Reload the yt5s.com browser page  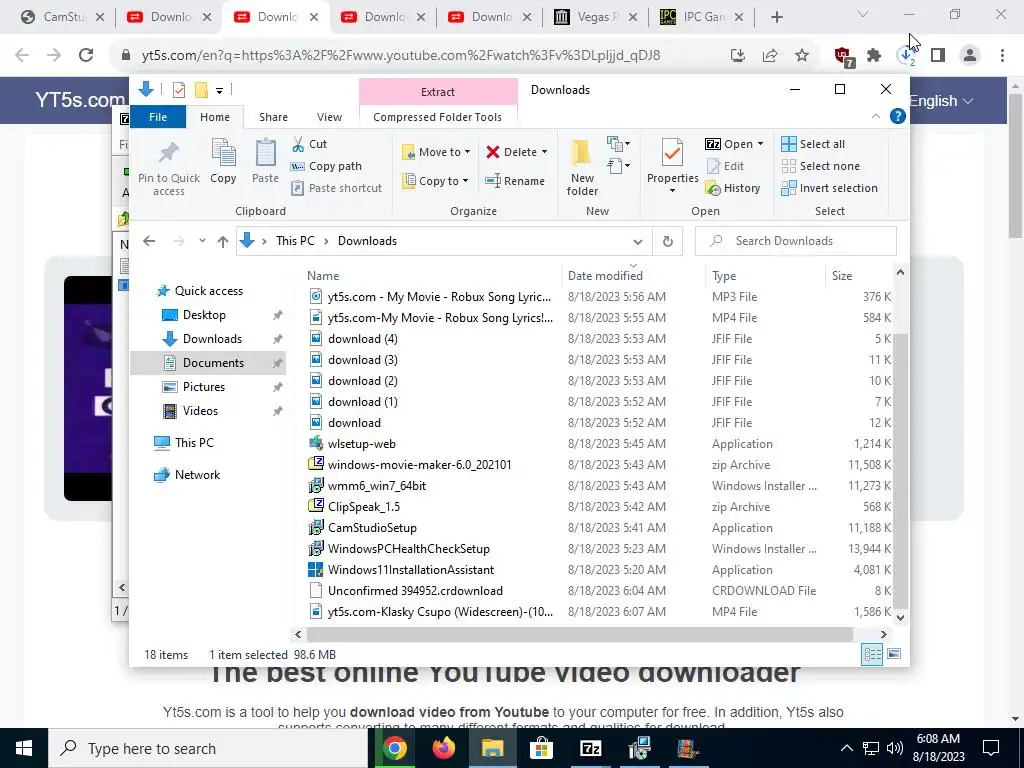[x=86, y=55]
